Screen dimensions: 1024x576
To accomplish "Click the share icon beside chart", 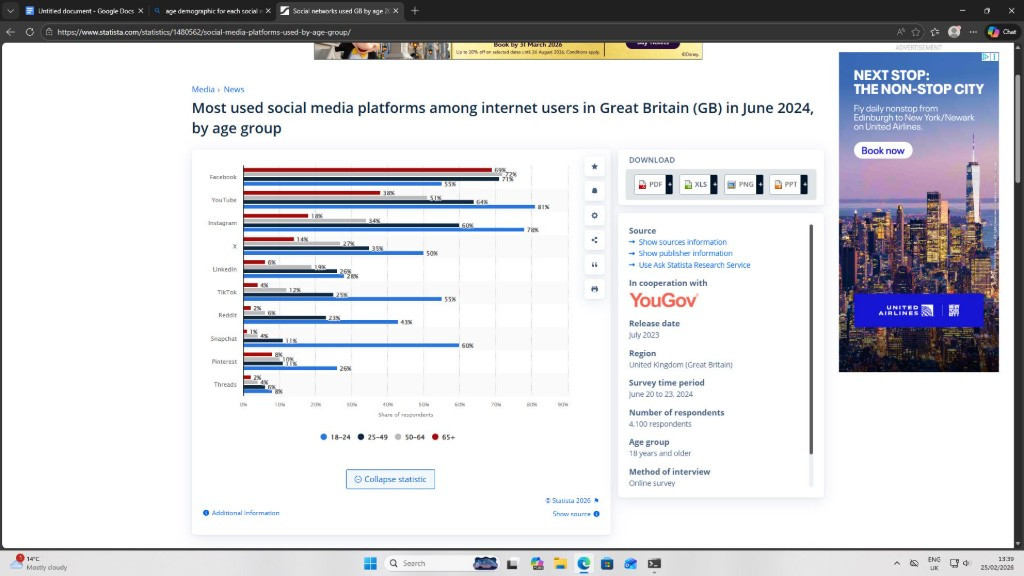I will coord(594,240).
